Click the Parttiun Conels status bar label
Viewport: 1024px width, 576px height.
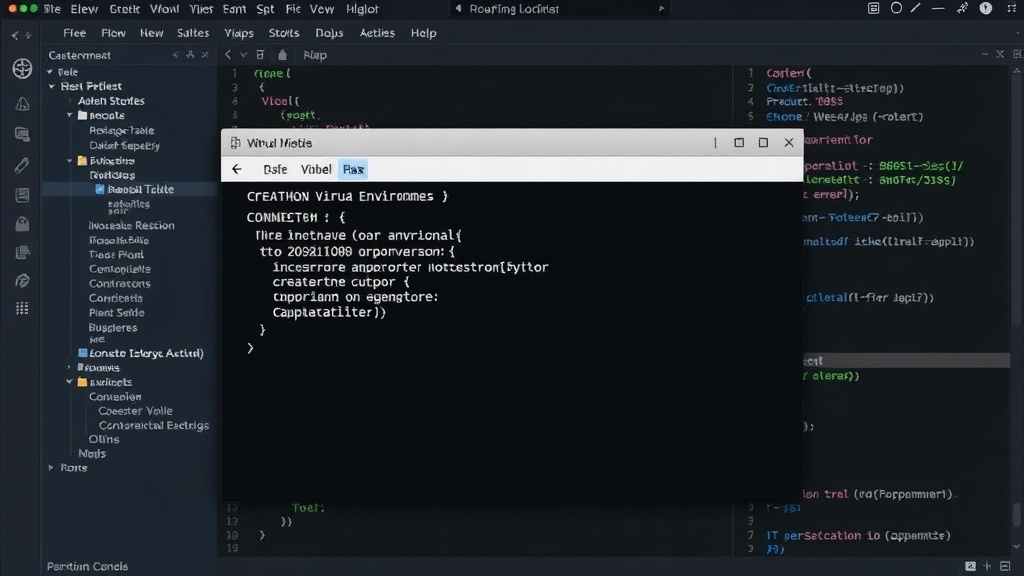(88, 566)
